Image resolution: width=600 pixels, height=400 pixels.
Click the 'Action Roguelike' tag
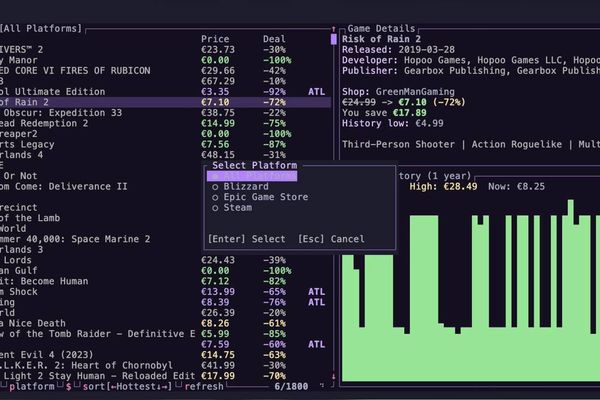coord(517,144)
